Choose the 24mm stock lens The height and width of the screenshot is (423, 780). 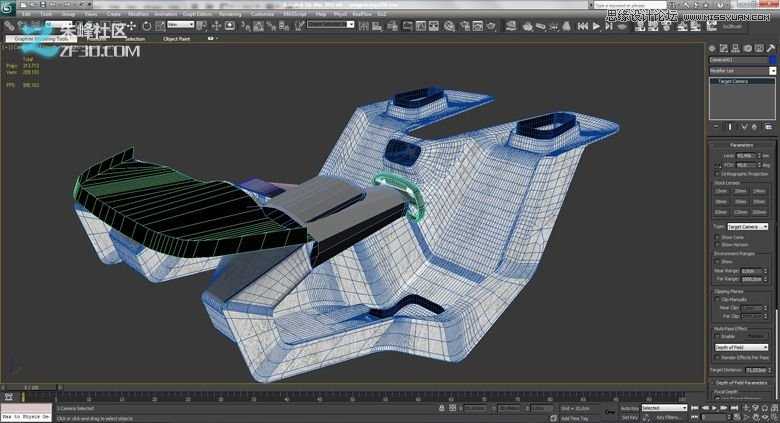point(759,191)
